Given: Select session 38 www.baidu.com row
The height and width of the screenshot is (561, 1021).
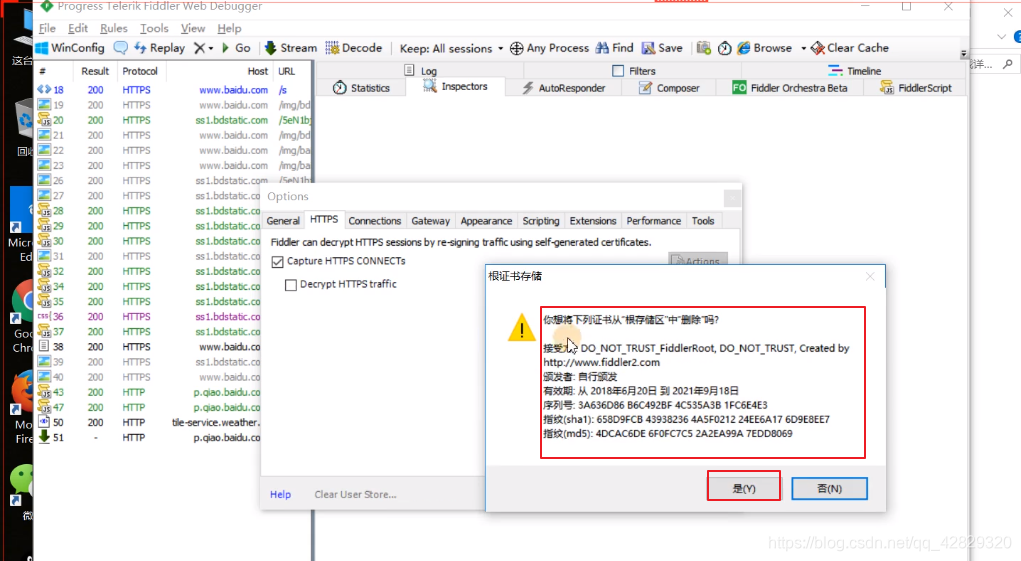Looking at the screenshot, I should coord(148,347).
